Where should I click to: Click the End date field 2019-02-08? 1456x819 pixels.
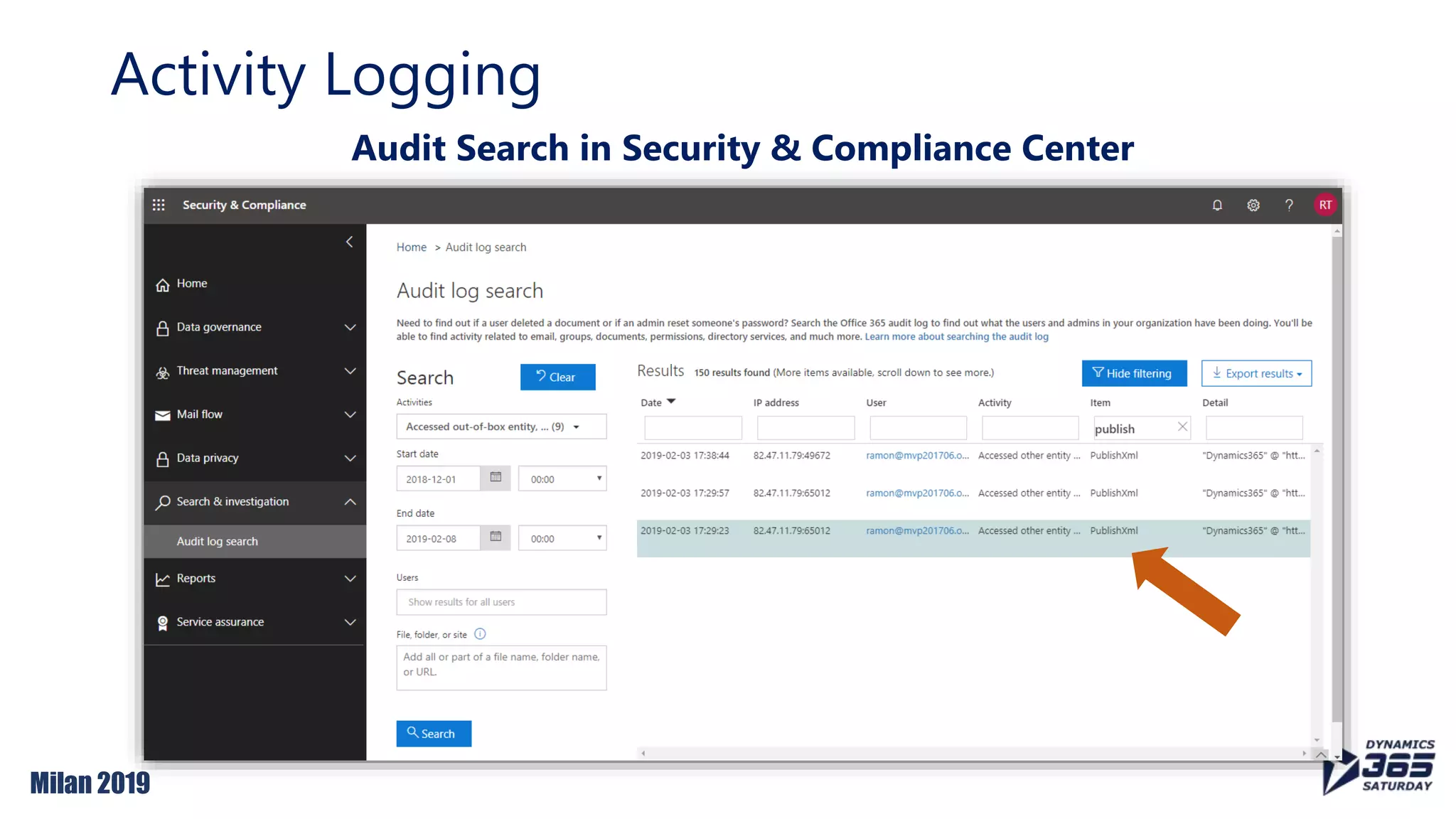coord(438,538)
